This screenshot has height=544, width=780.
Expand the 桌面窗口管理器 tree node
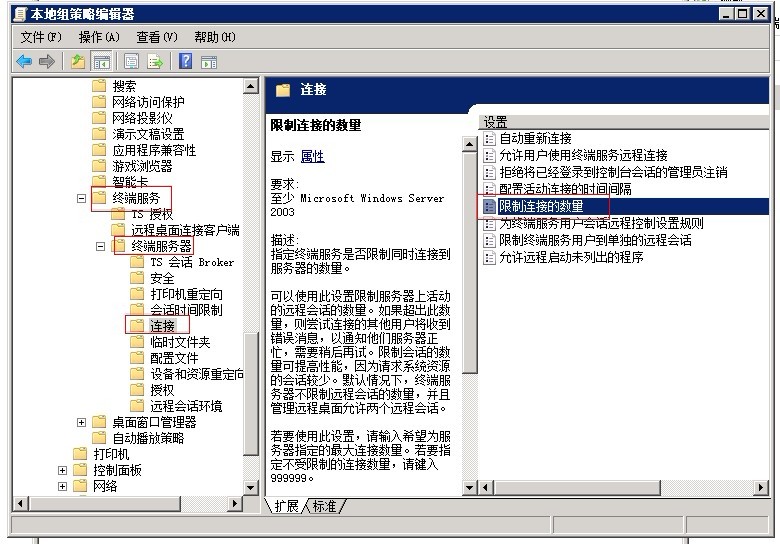coord(82,422)
